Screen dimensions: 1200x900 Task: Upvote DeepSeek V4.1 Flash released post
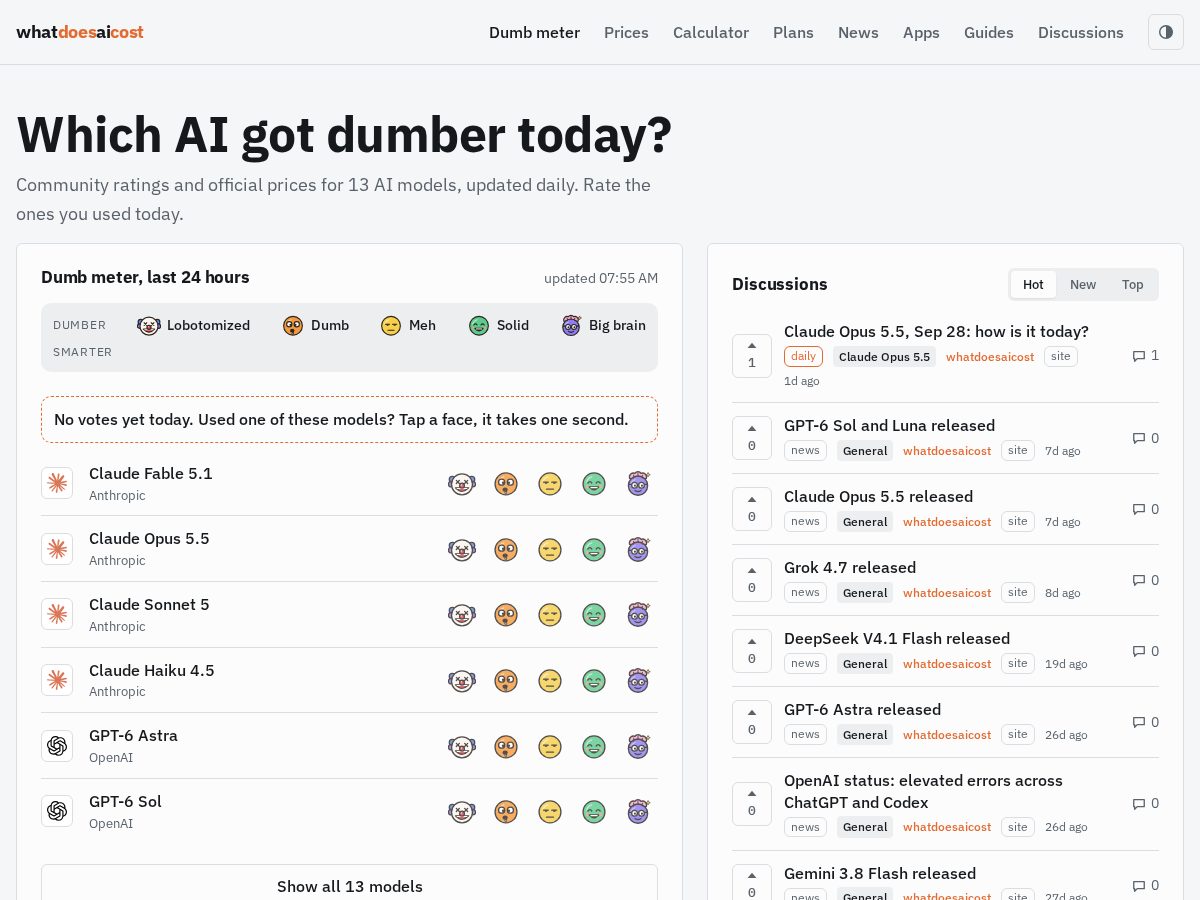(x=752, y=651)
